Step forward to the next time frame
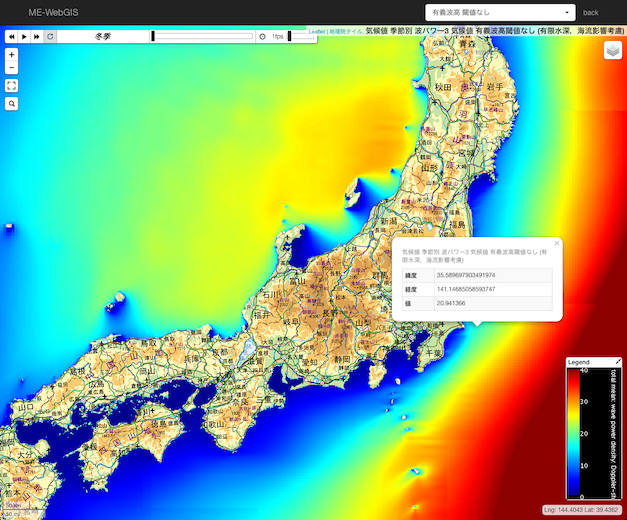627x520 pixels. pyautogui.click(x=37, y=36)
